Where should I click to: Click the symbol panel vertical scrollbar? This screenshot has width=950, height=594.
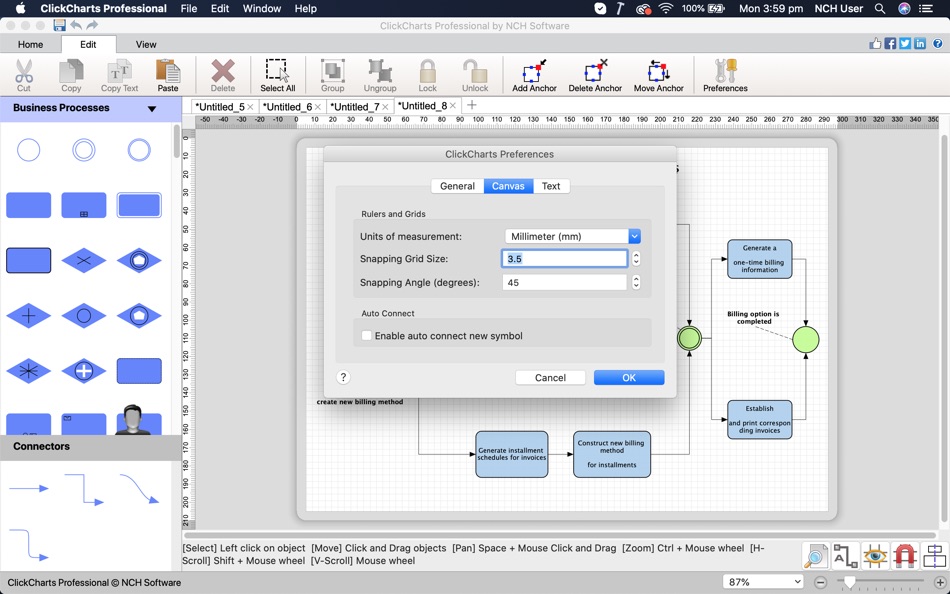tap(176, 141)
